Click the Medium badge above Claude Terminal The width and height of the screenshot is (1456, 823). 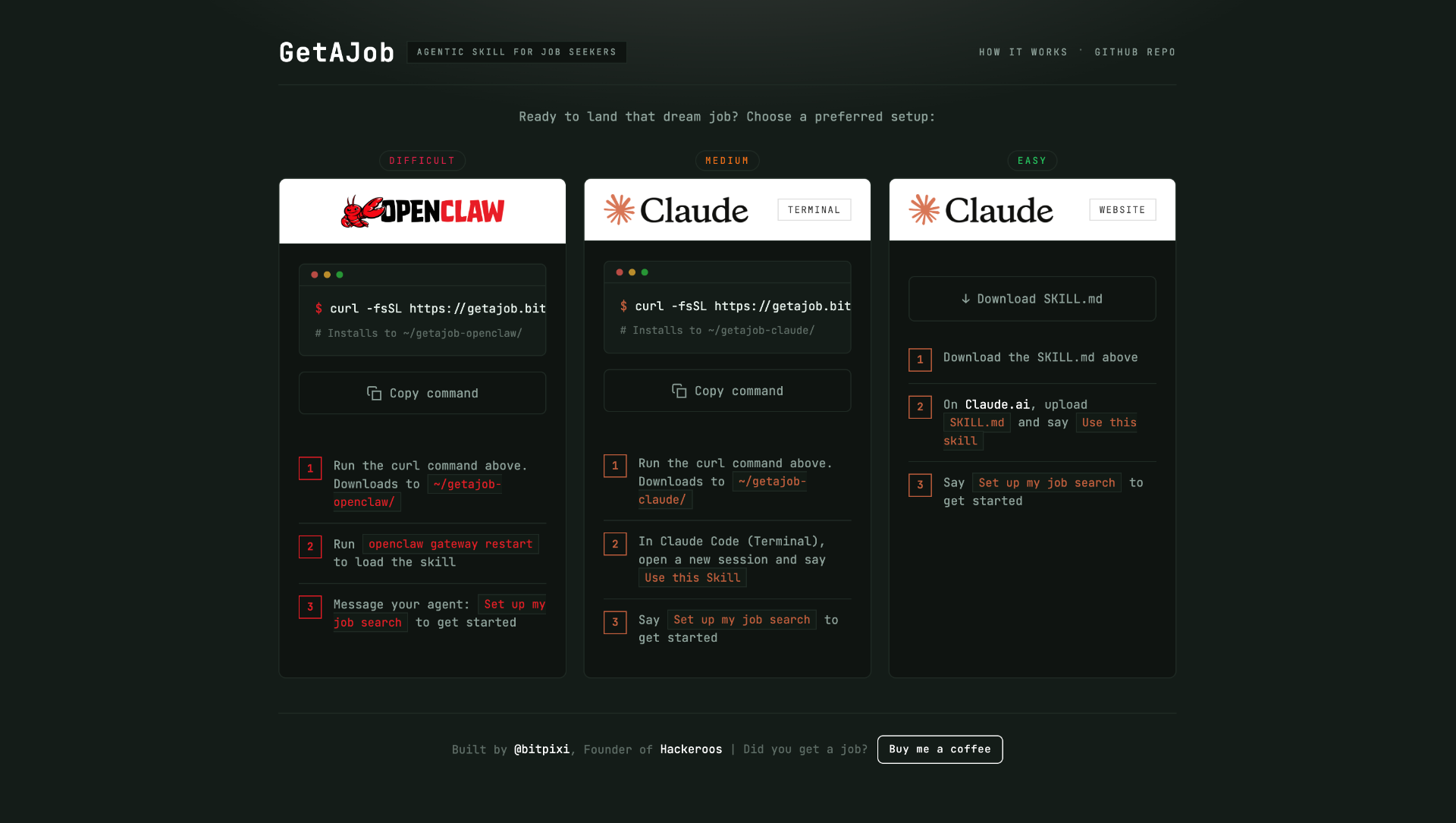[x=727, y=161]
